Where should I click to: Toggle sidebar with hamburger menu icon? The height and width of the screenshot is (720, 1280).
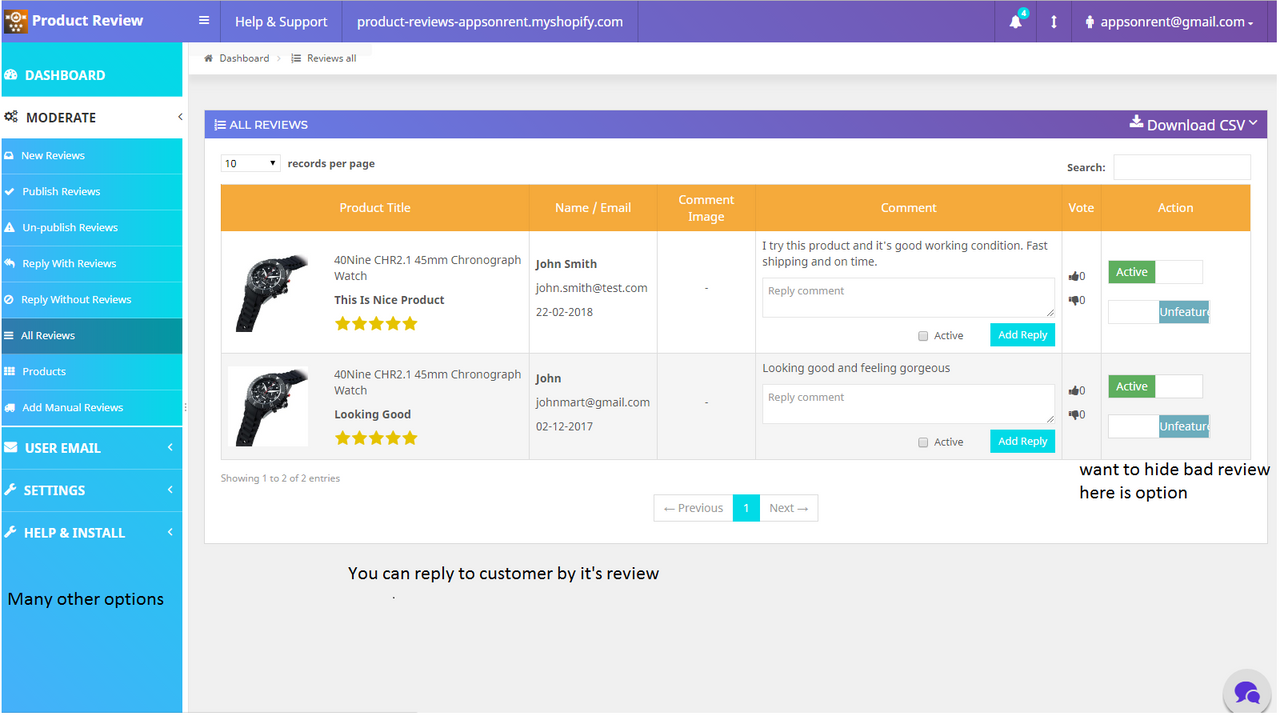(x=204, y=21)
